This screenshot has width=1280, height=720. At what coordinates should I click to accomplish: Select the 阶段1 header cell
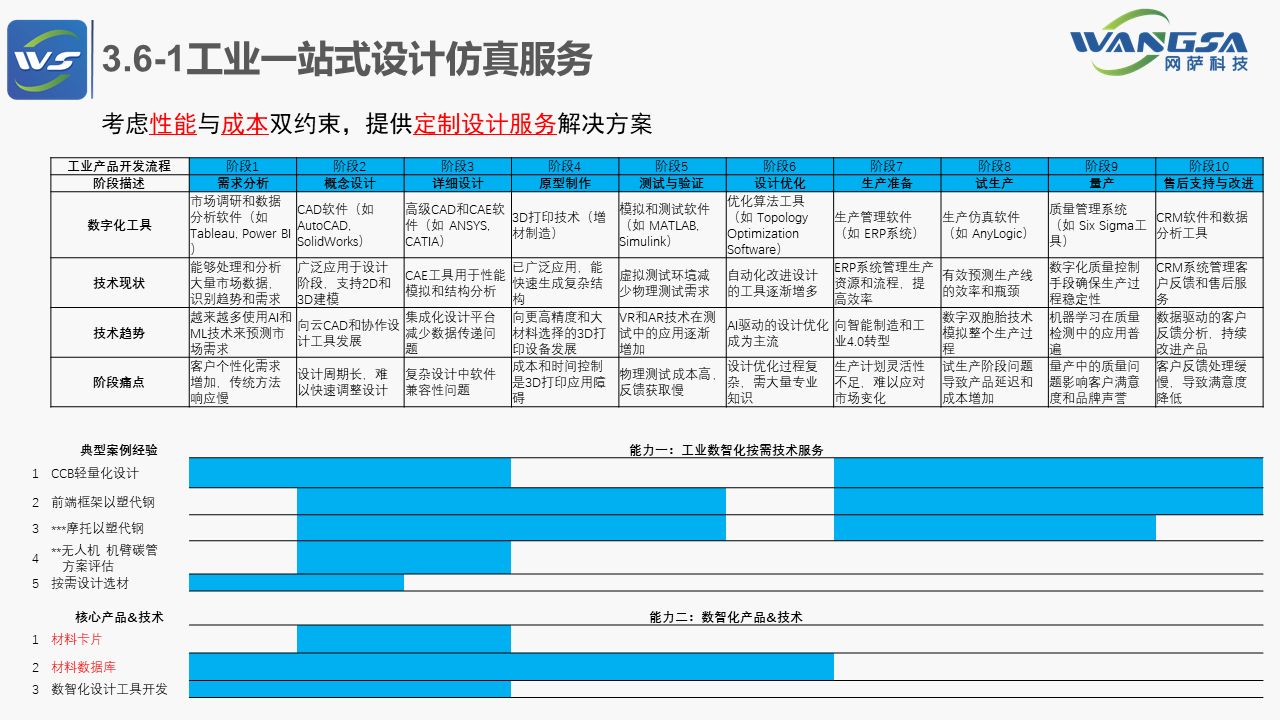coord(243,166)
